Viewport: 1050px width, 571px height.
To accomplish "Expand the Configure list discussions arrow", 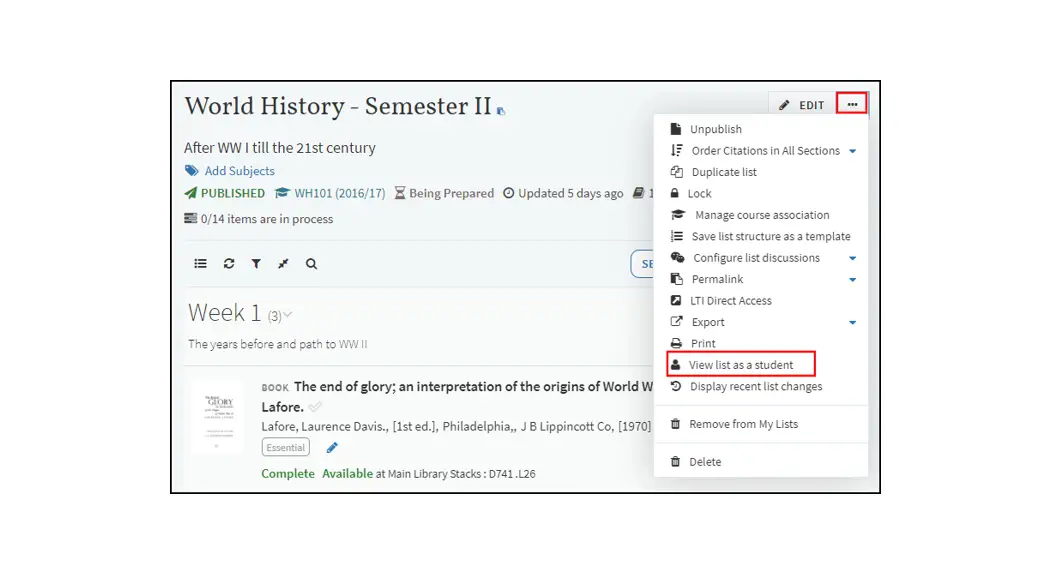I will tap(852, 258).
